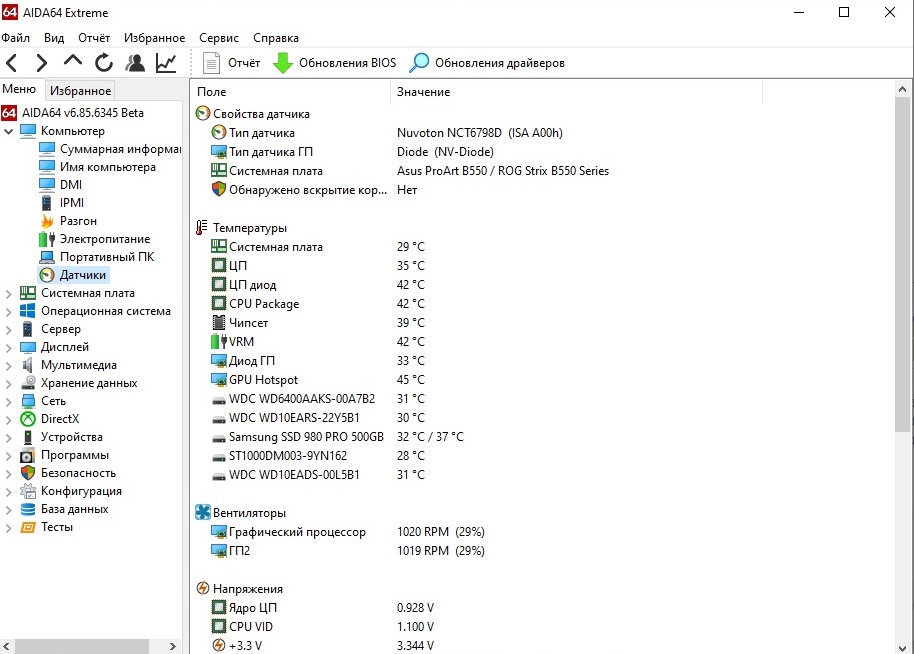Select Имя компьютера in the tree
914x654 pixels.
point(98,167)
